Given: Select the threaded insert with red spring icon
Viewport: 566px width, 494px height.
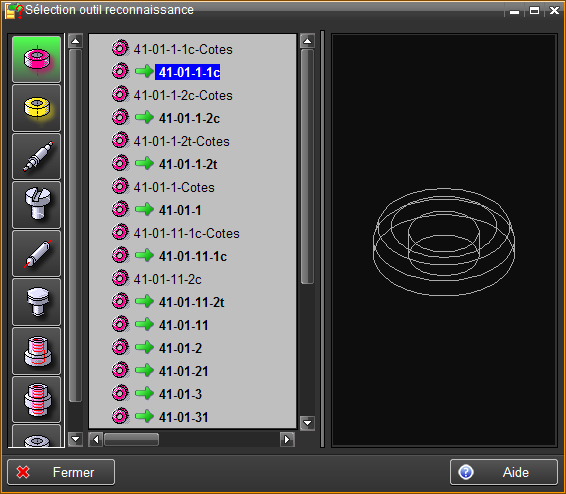Looking at the screenshot, I should click(36, 351).
